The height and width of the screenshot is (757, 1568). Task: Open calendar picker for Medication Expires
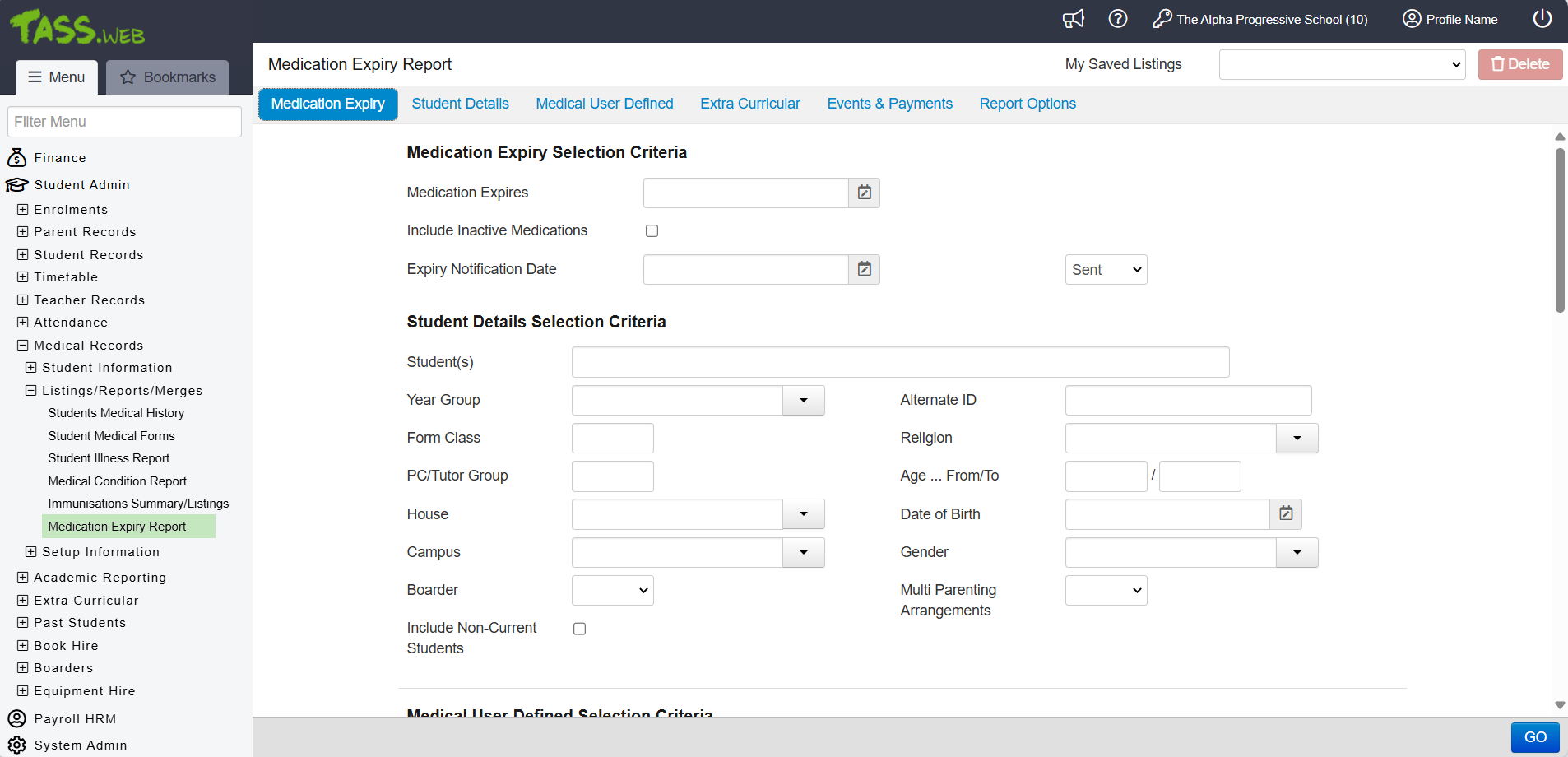[864, 193]
